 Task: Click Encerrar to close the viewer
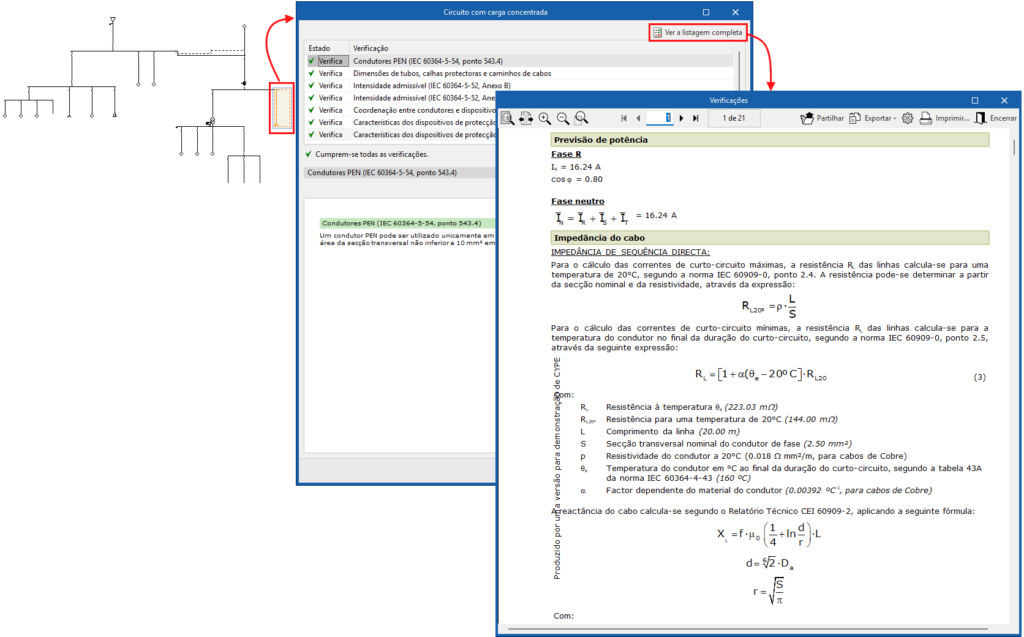pos(996,118)
